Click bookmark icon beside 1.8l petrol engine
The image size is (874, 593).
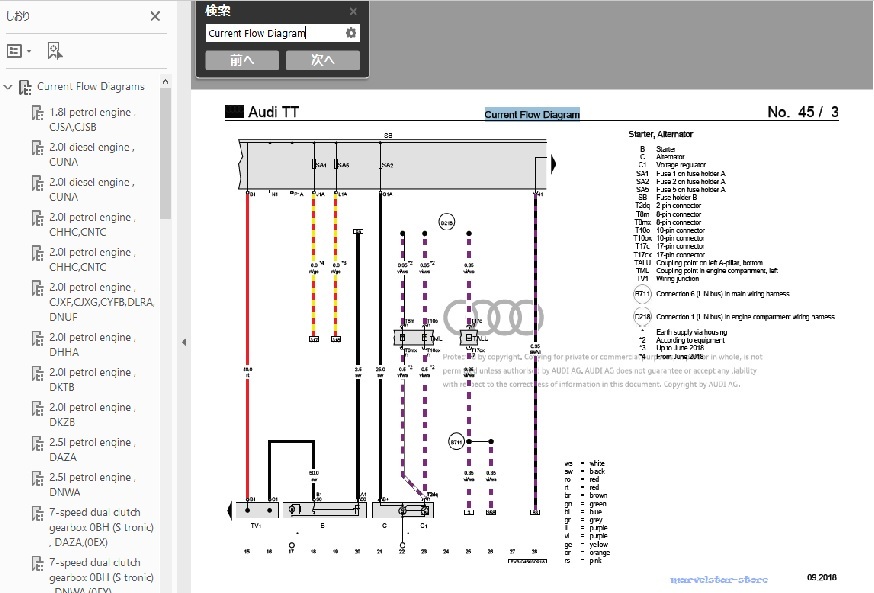click(x=37, y=113)
